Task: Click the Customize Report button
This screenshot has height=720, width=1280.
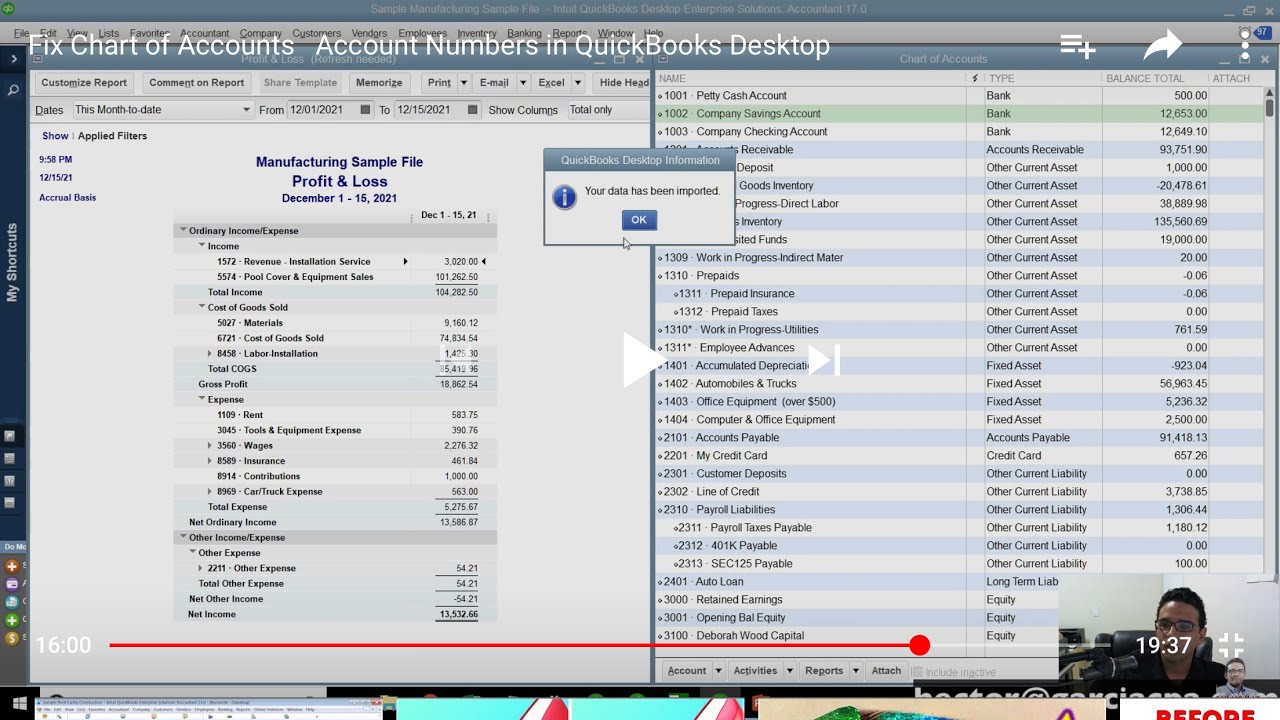Action: 84,83
